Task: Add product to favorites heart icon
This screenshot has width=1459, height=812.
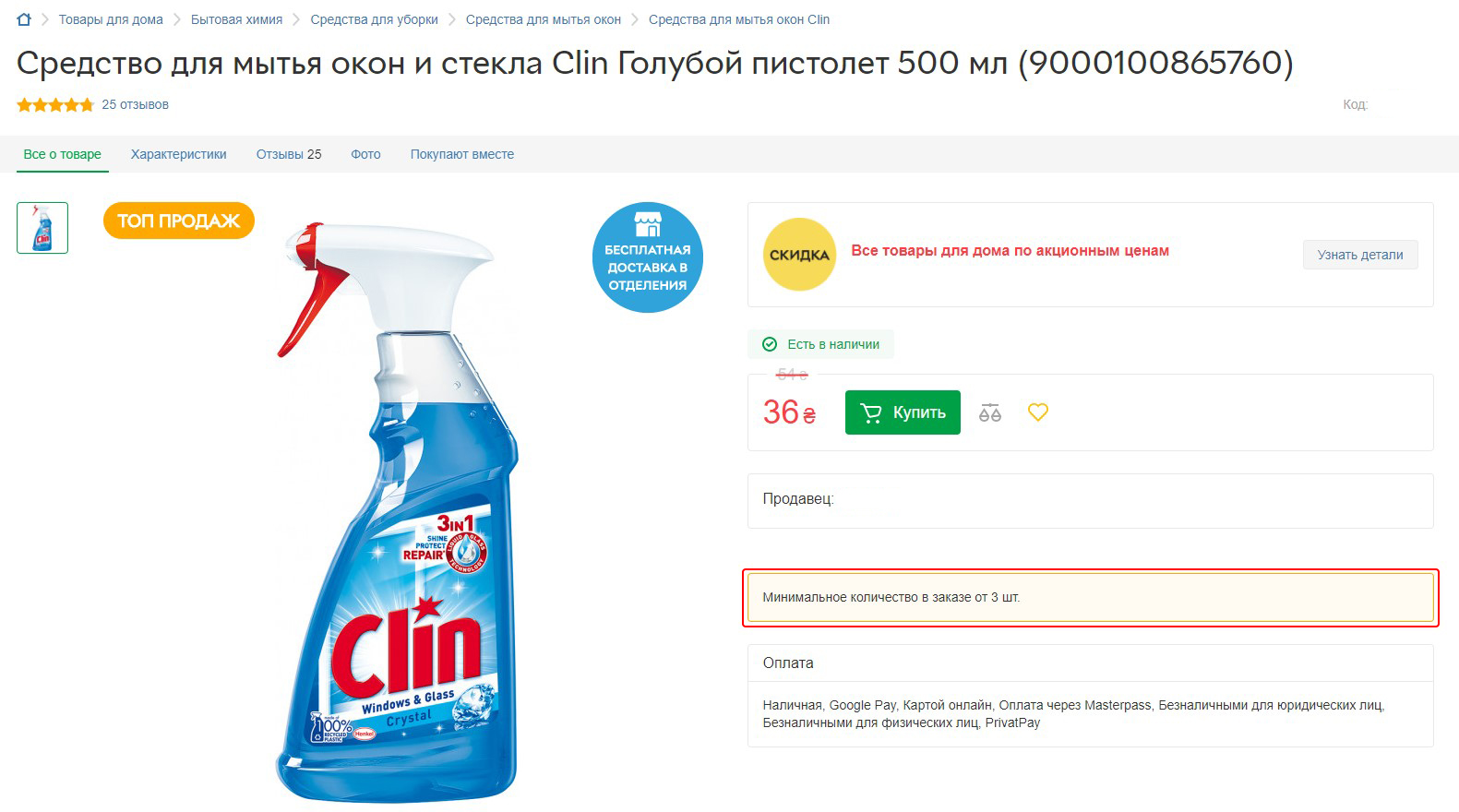Action: point(1038,412)
